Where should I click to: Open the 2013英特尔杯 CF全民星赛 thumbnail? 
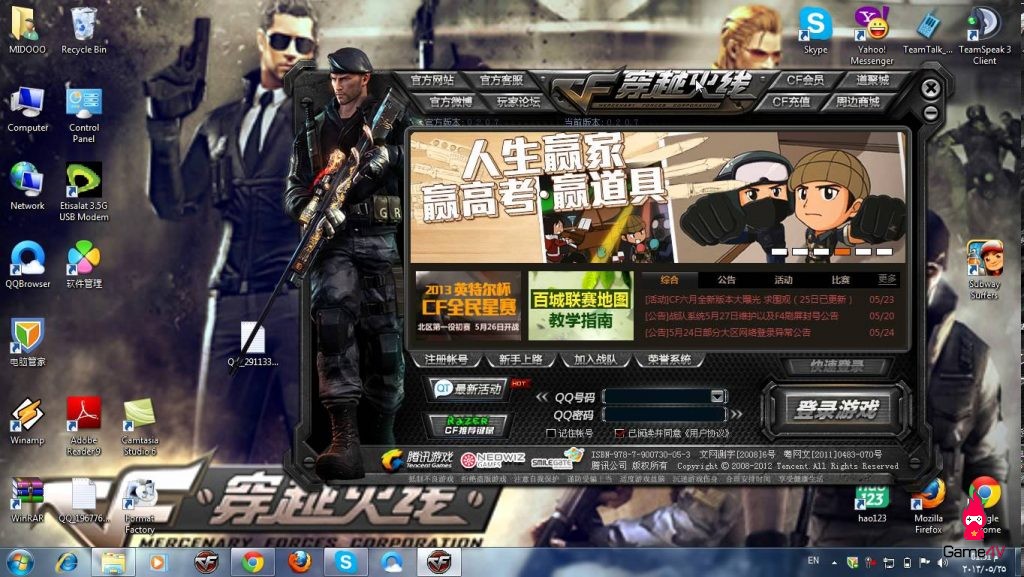(x=468, y=305)
